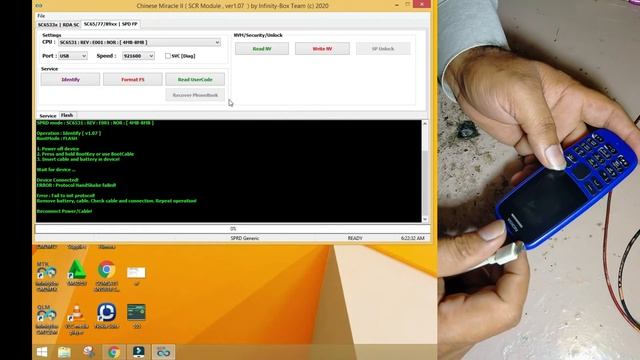Open the Port dropdown set to USB
This screenshot has height=360, width=640.
tap(73, 56)
